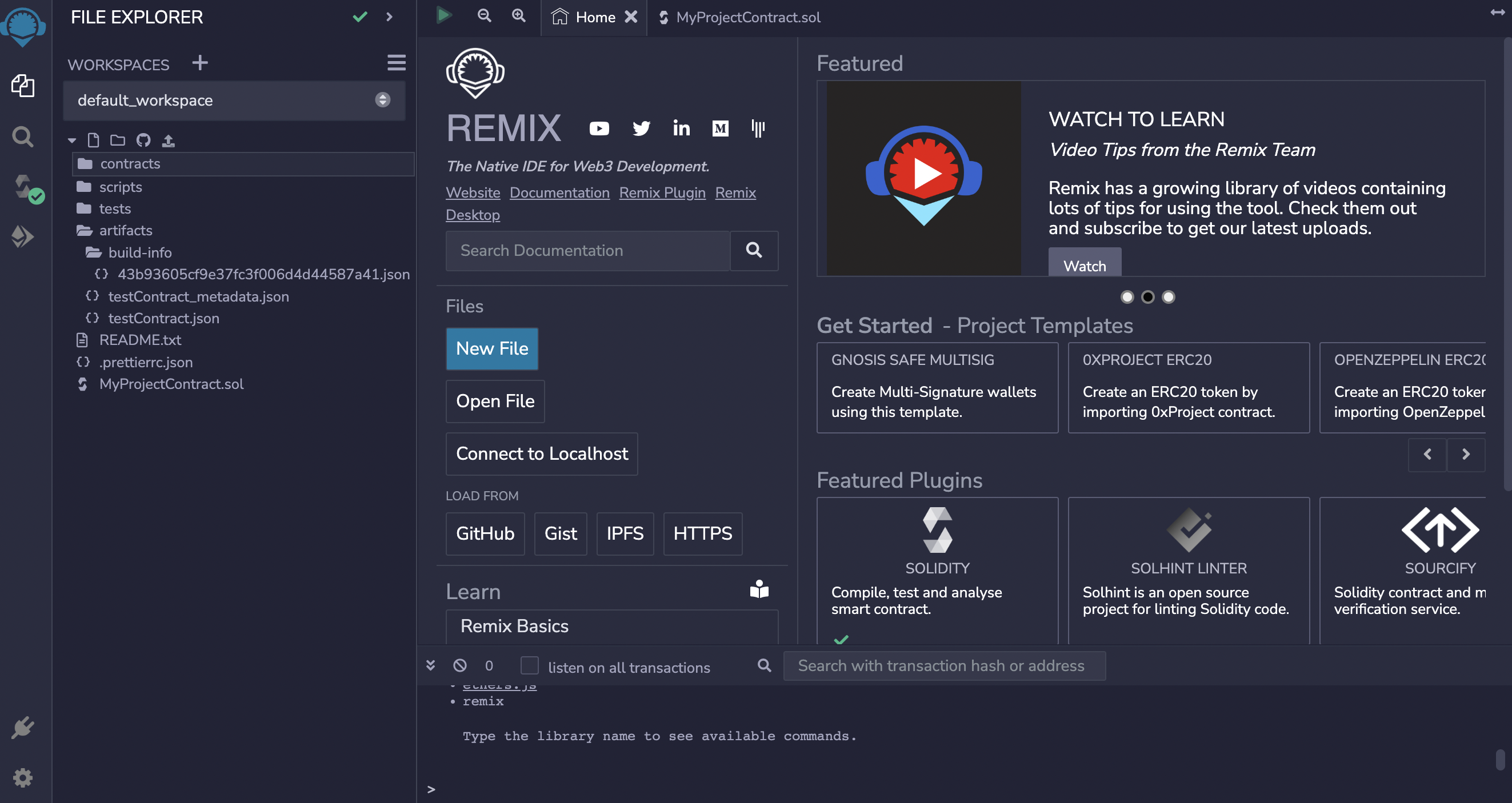This screenshot has height=803, width=1512.
Task: Open the Settings gear icon
Action: tap(22, 778)
